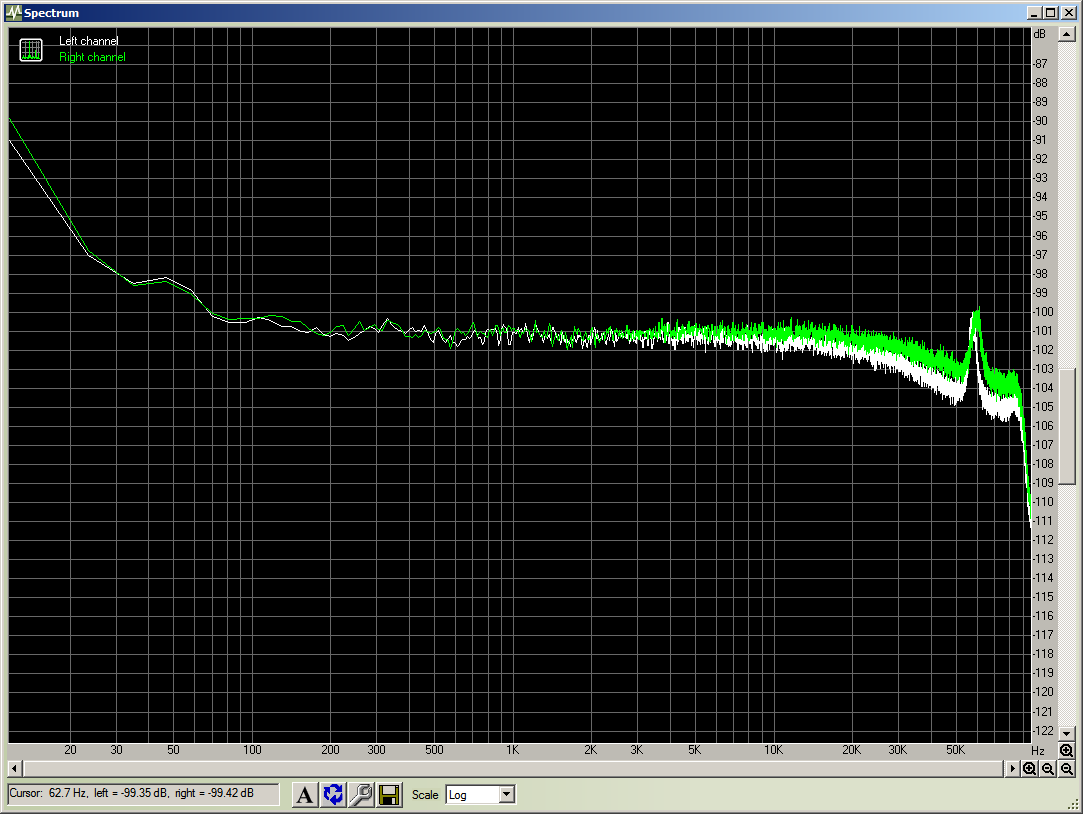Maximize the Spectrum window

click(x=1051, y=12)
